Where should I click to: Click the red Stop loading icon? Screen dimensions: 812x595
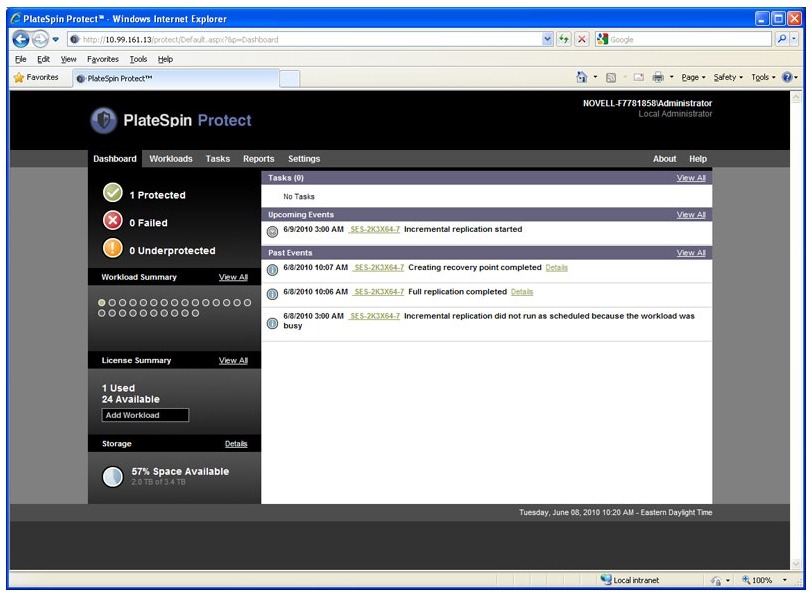(x=582, y=39)
